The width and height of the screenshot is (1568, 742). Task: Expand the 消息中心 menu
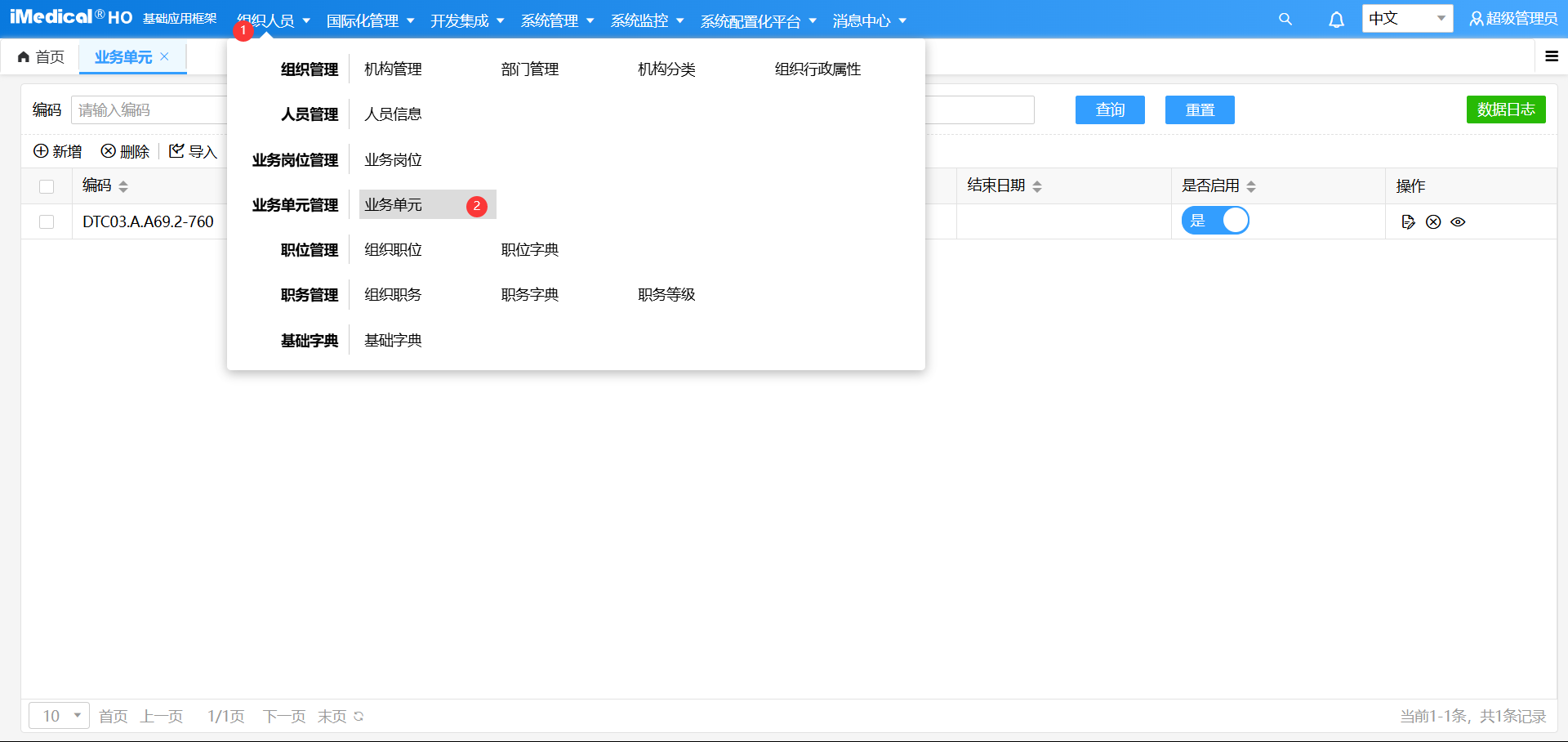[870, 20]
